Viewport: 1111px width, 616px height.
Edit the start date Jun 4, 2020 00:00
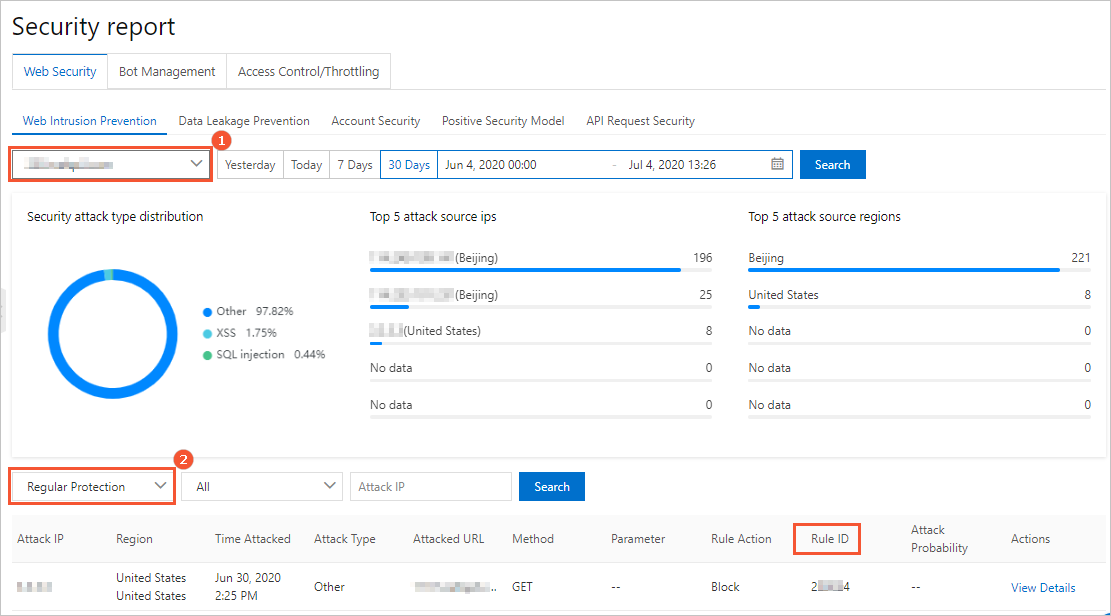(490, 164)
